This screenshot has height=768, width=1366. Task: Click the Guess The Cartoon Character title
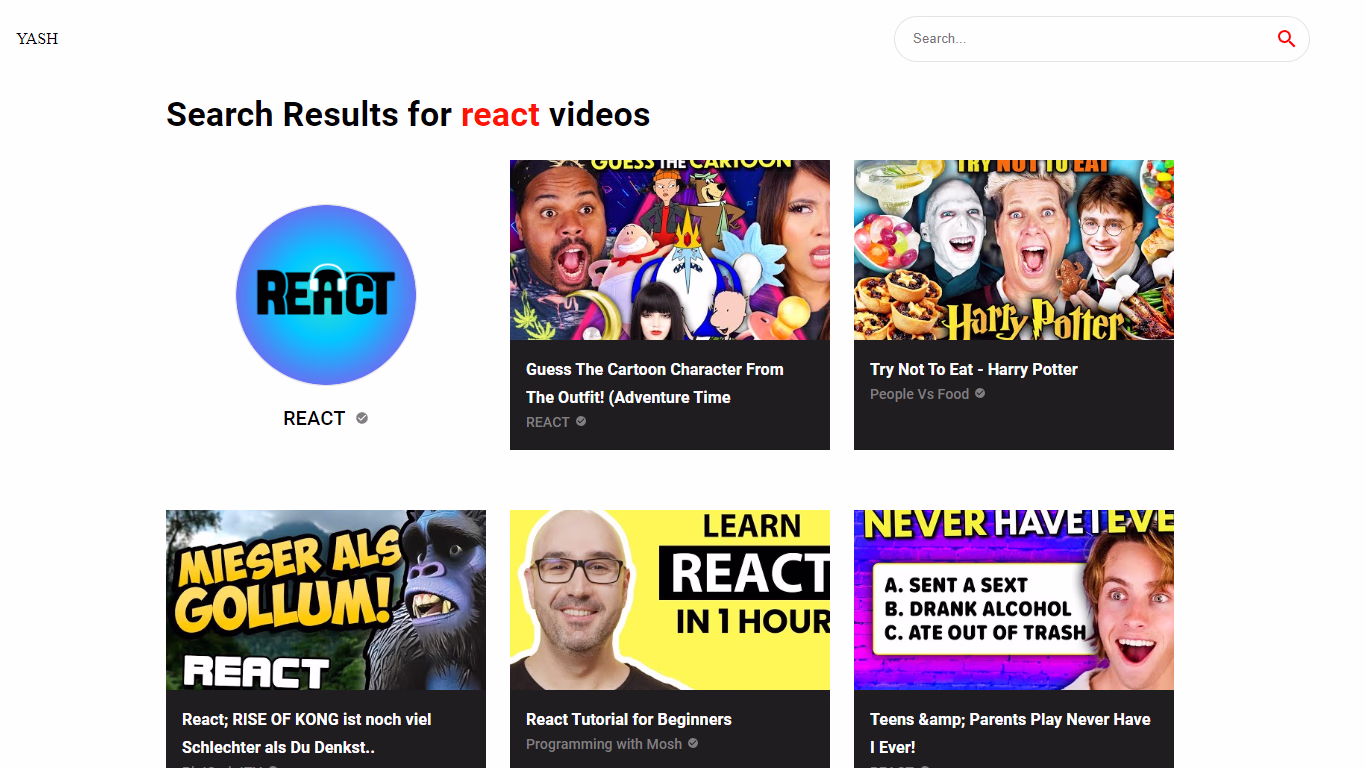(655, 383)
